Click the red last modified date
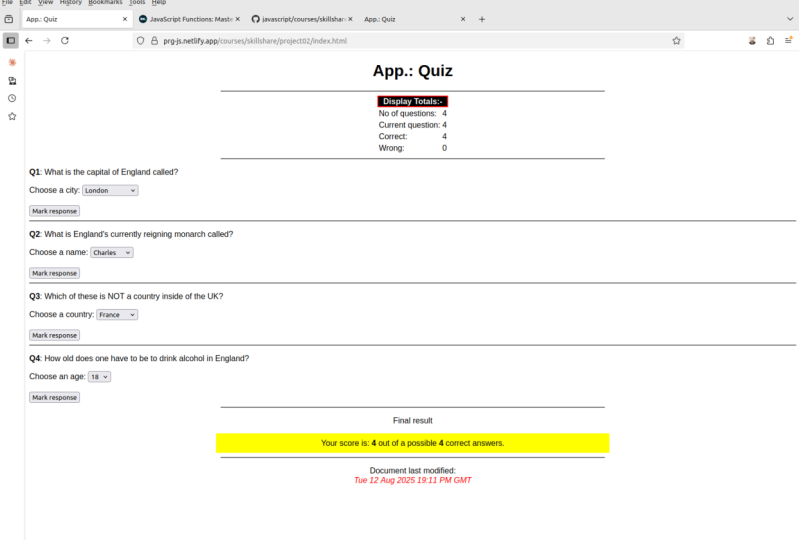The height and width of the screenshot is (540, 799). [413, 480]
